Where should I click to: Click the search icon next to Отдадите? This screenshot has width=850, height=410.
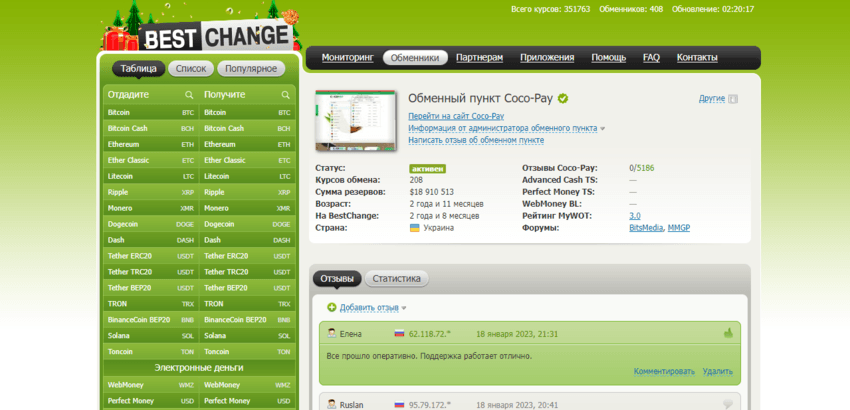coord(189,95)
